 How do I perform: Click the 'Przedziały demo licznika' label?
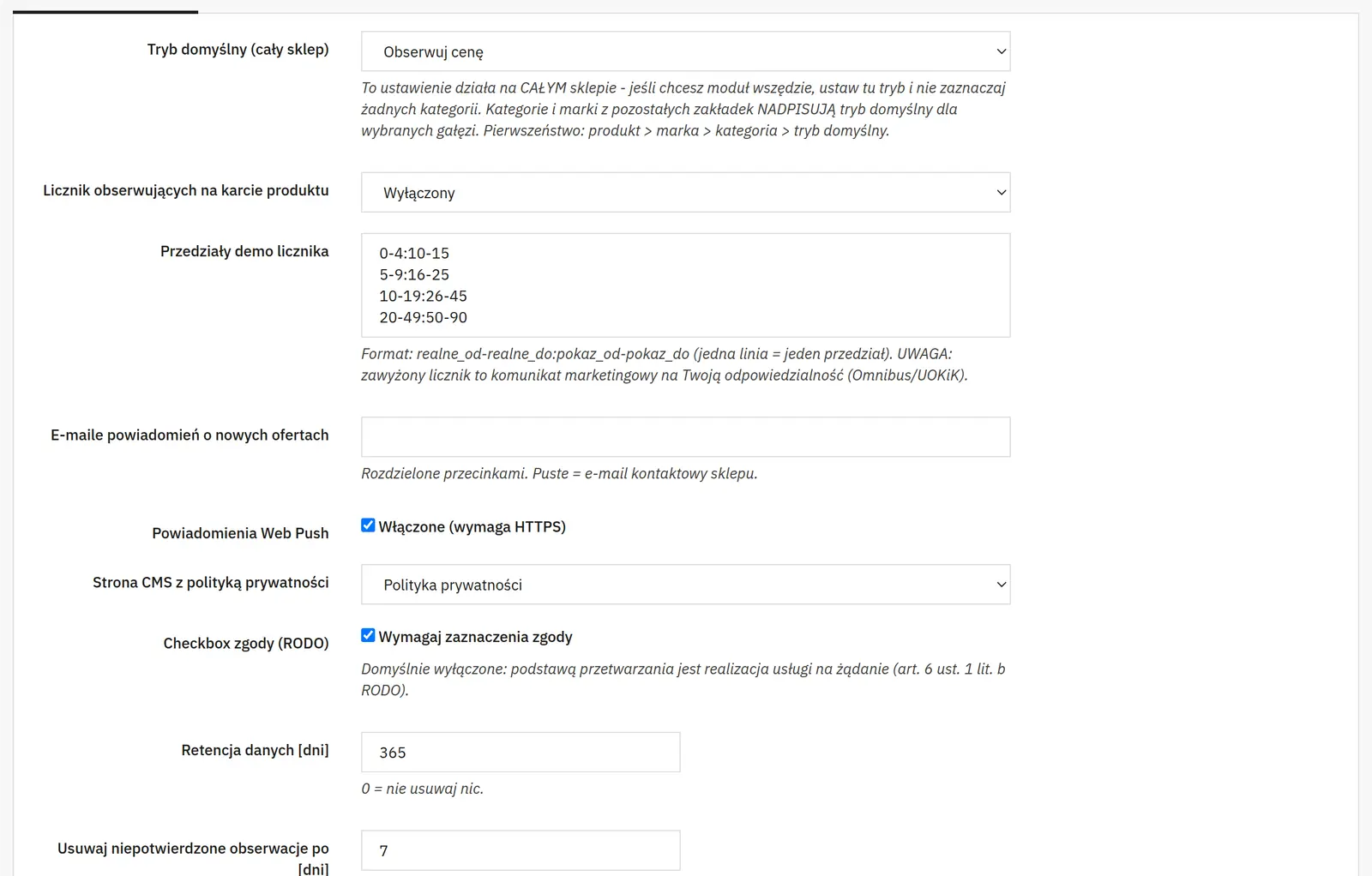tap(244, 251)
